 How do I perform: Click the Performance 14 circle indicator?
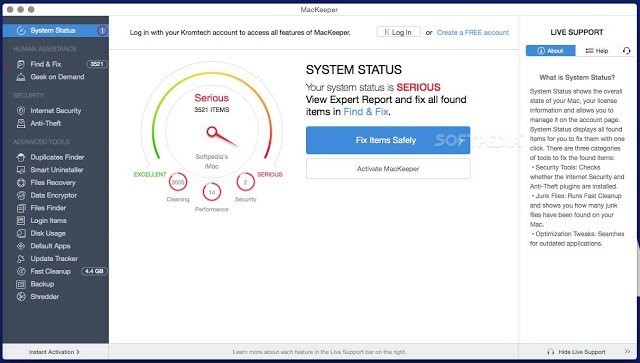point(212,192)
